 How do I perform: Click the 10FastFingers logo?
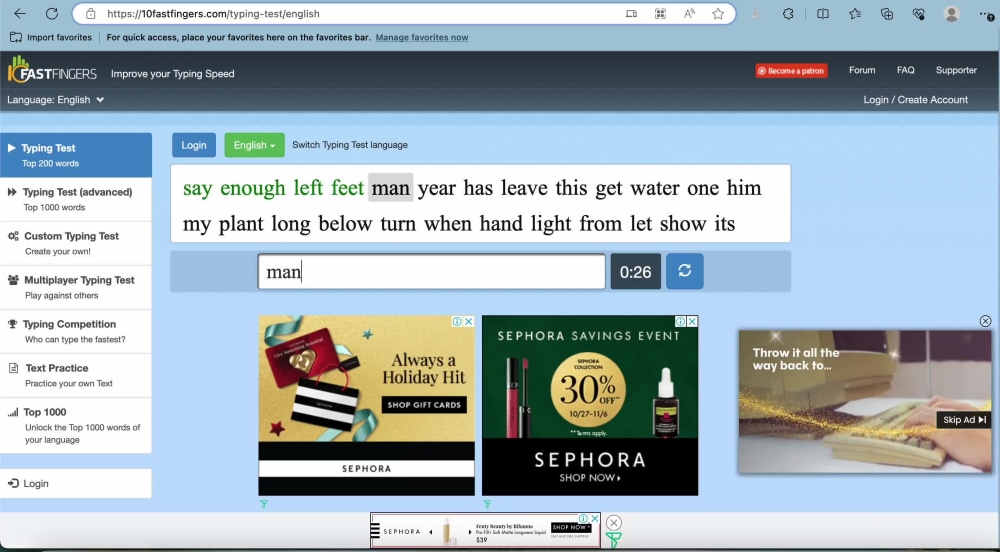point(52,71)
